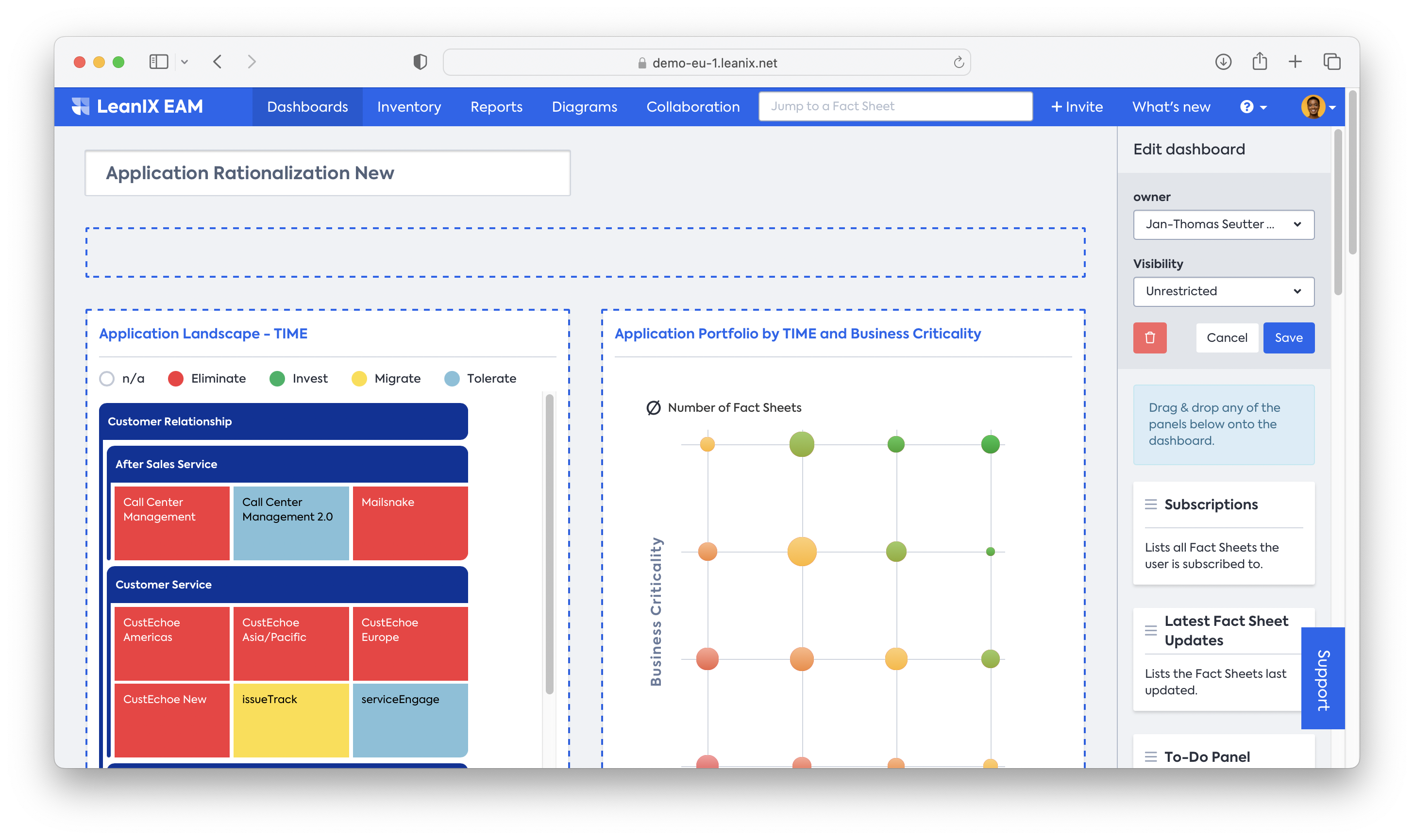Open the Reports menu
Viewport: 1414px width, 840px height.
tap(496, 107)
